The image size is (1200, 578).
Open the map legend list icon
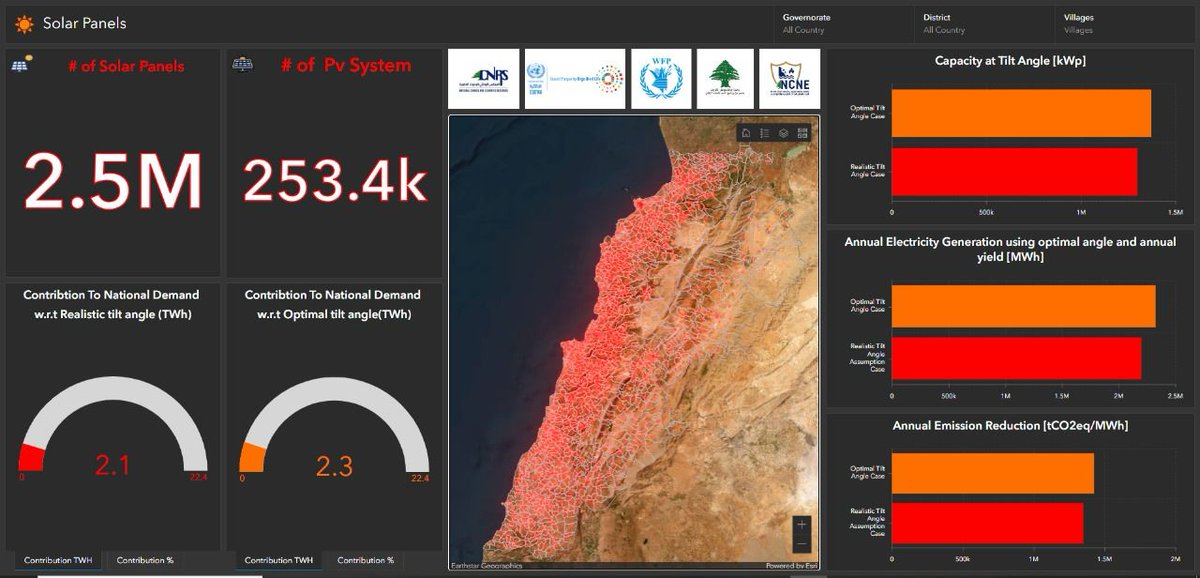(x=765, y=133)
